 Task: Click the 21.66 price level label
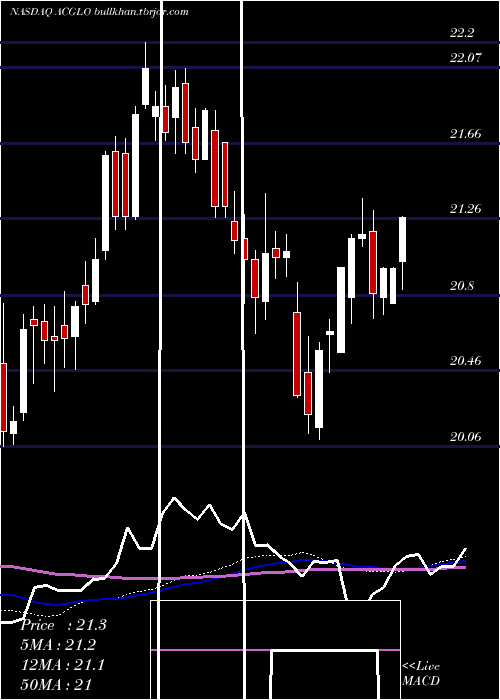(466, 133)
